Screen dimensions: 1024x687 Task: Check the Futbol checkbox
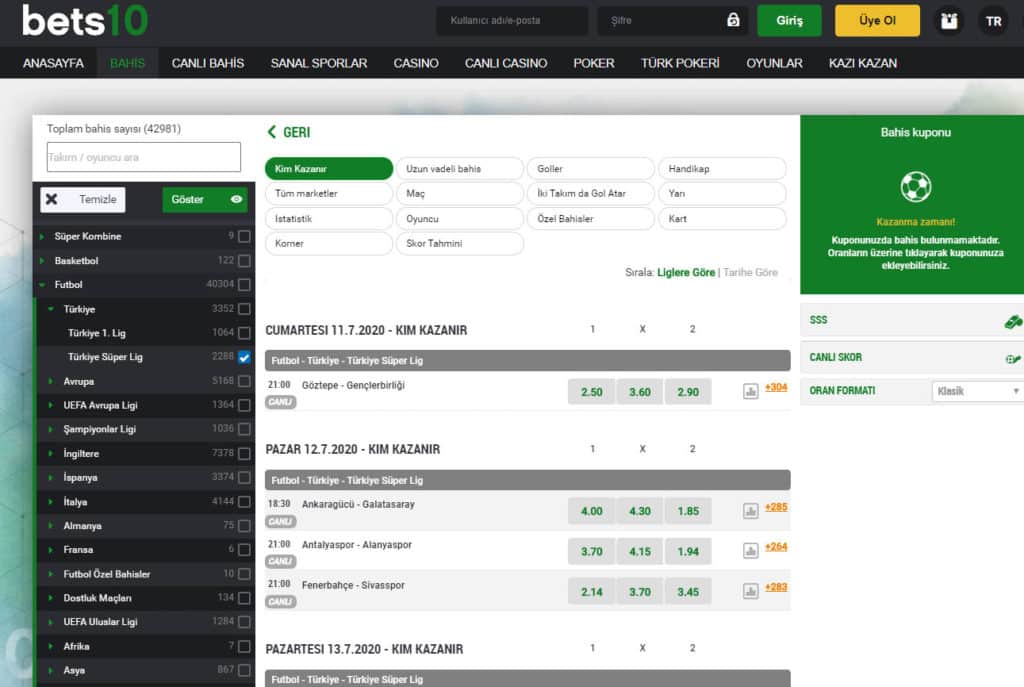click(x=244, y=285)
